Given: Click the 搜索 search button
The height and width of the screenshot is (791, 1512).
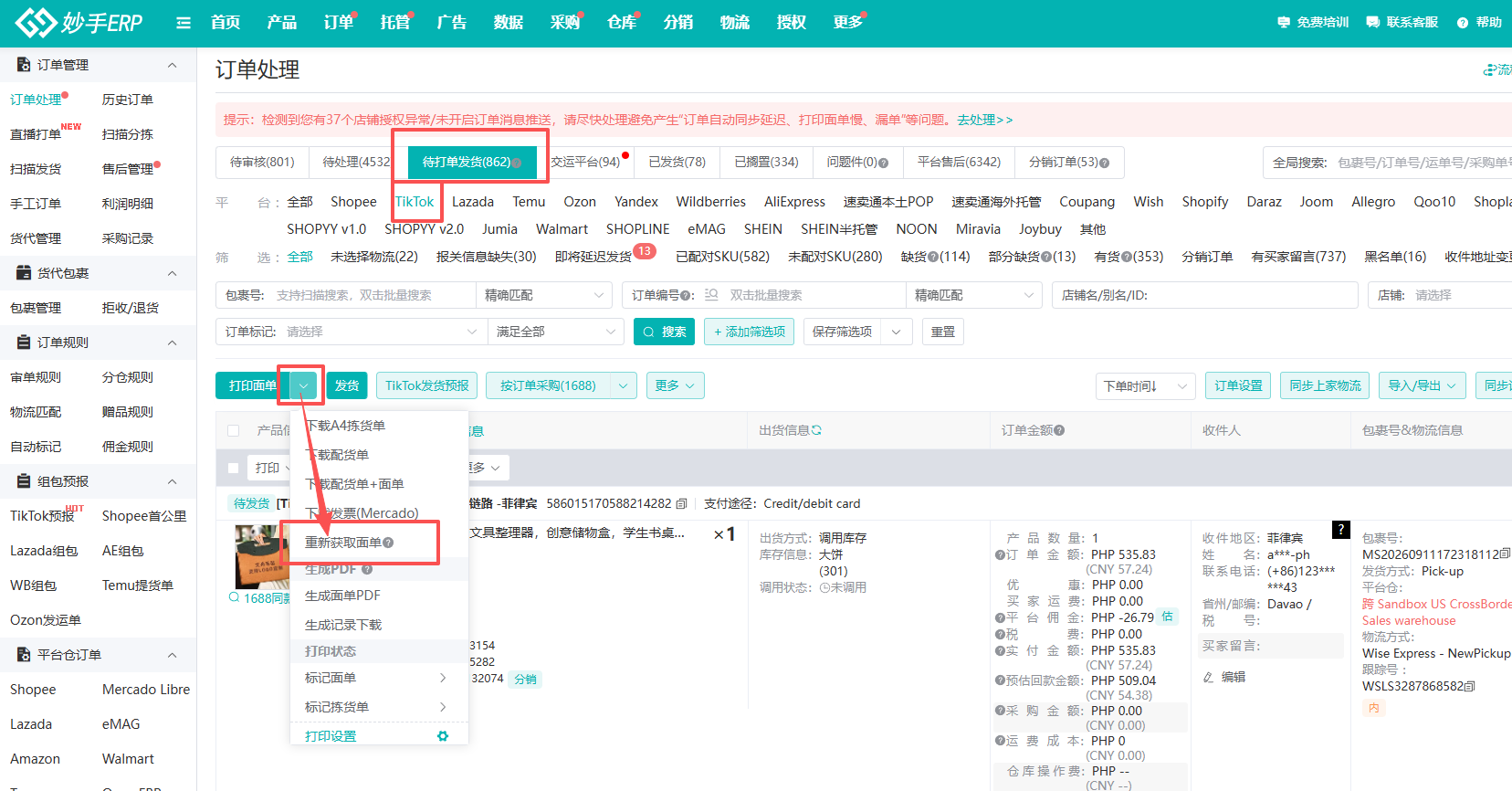Looking at the screenshot, I should pyautogui.click(x=664, y=332).
